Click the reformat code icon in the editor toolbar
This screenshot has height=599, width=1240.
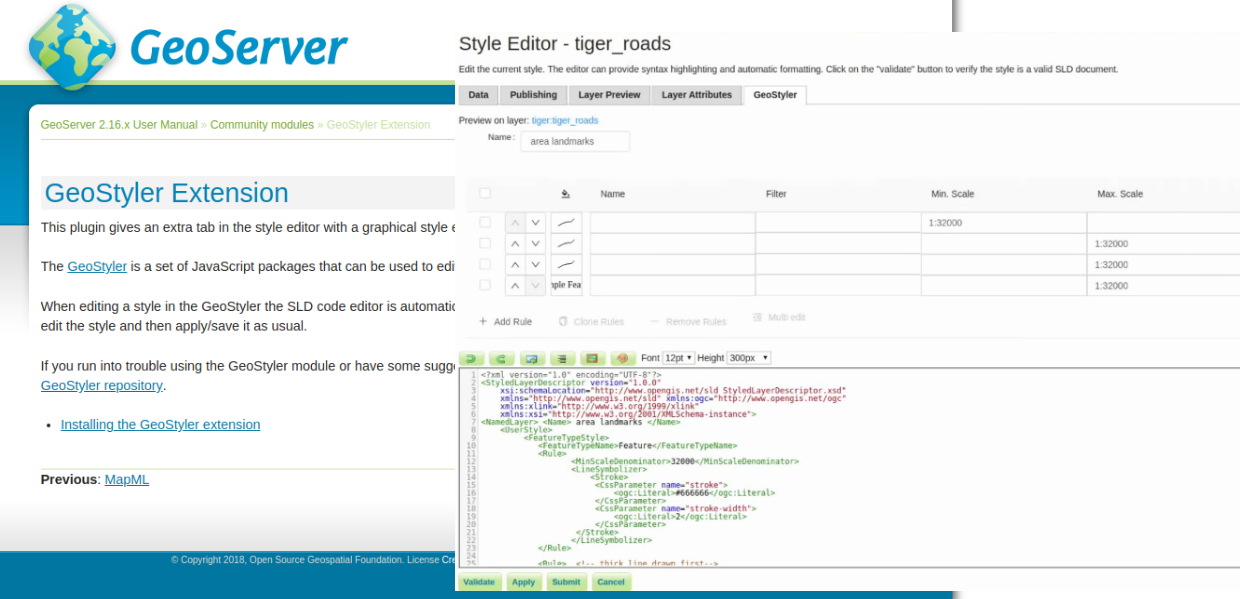(x=561, y=358)
